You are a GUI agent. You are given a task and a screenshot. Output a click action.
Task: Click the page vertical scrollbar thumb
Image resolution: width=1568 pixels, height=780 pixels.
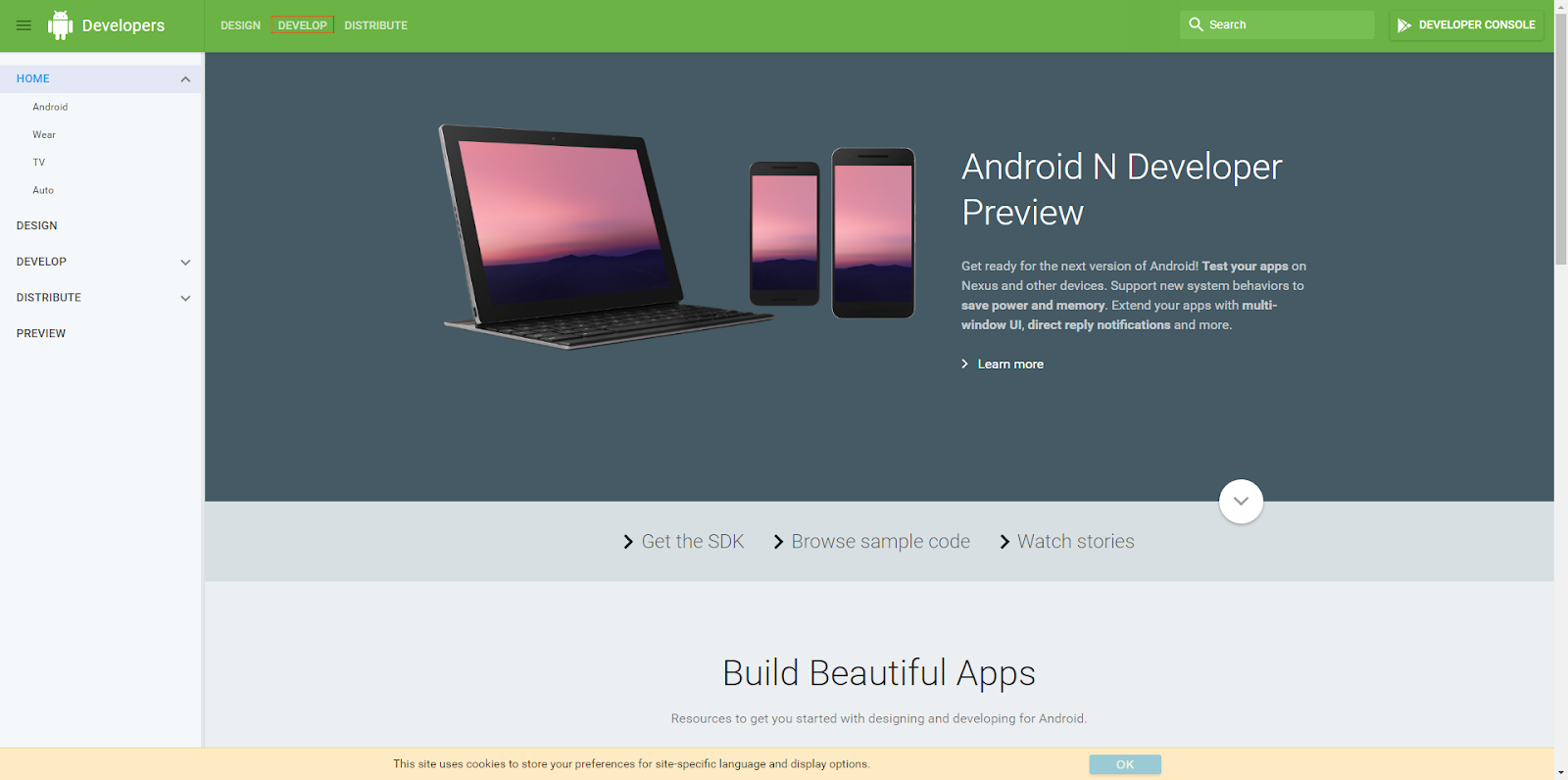pos(1561,141)
